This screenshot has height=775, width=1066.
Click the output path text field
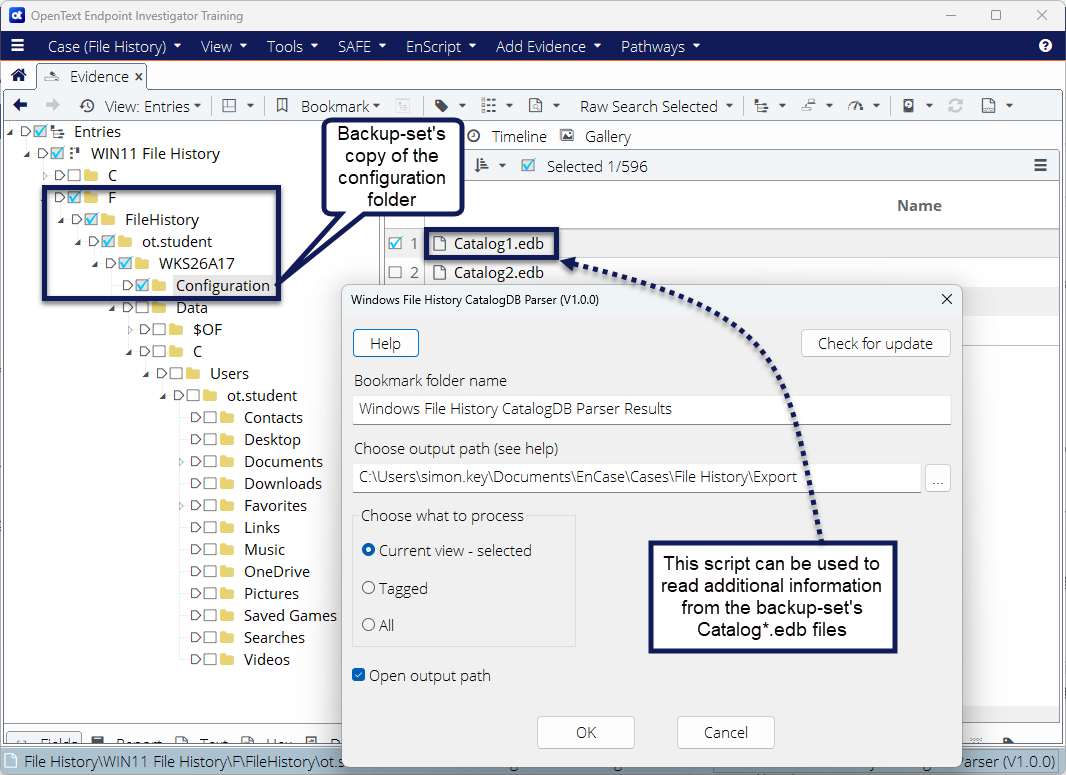(637, 477)
